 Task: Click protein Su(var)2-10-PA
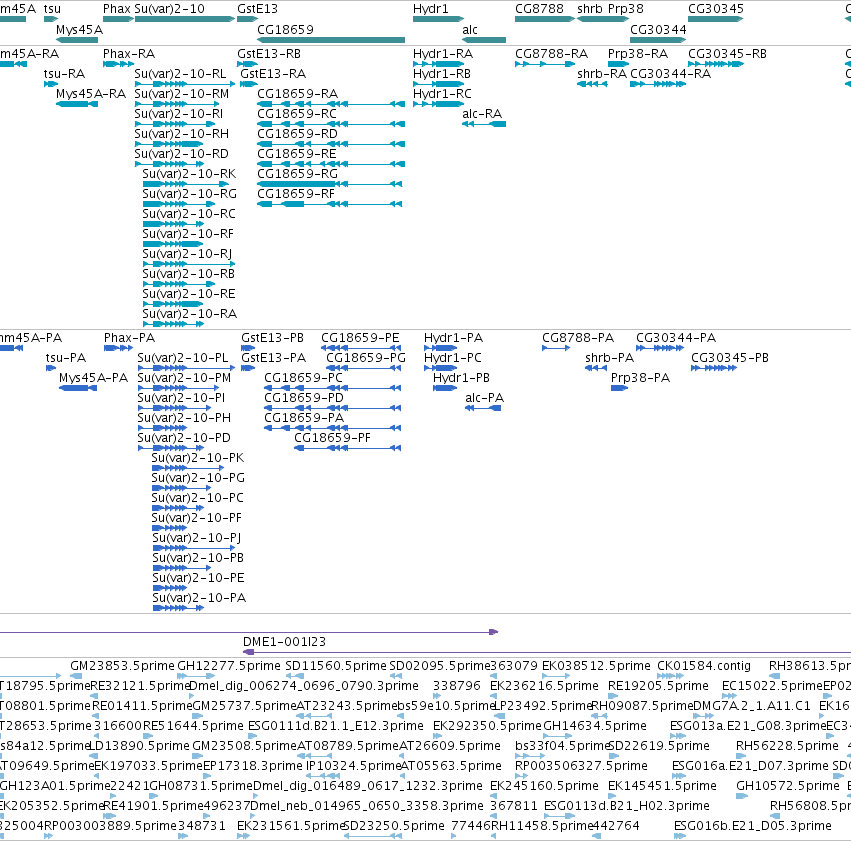tap(199, 598)
